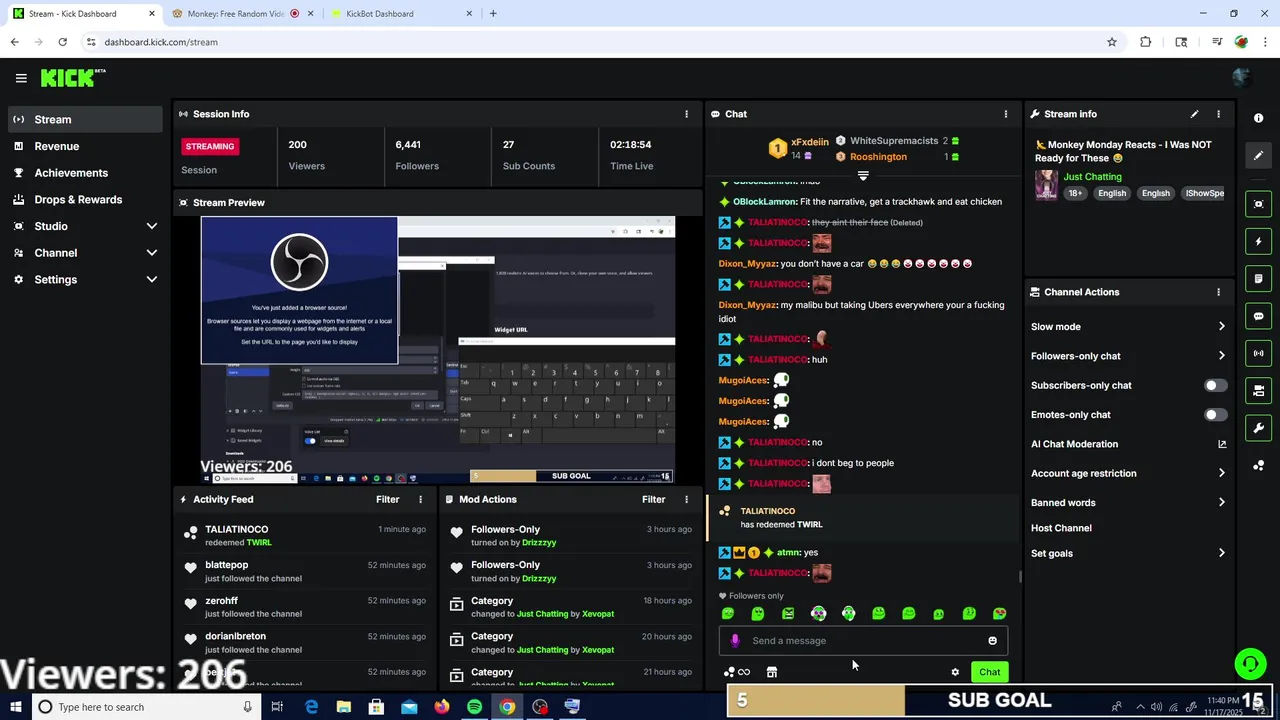Click xFxdeiin top gifter name
The width and height of the screenshot is (1280, 720).
pyautogui.click(x=810, y=142)
